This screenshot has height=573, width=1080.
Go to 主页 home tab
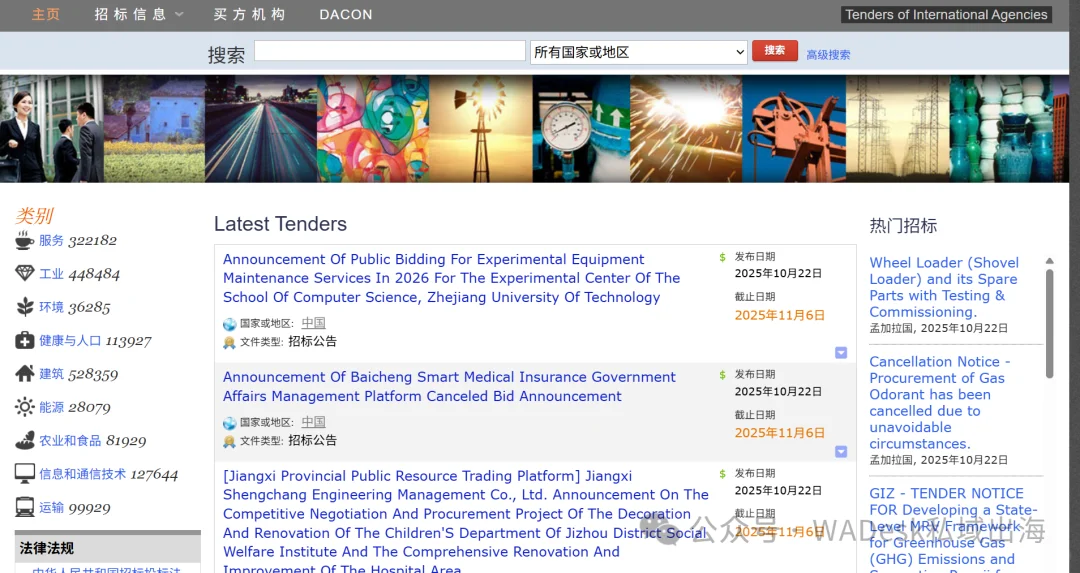[45, 14]
